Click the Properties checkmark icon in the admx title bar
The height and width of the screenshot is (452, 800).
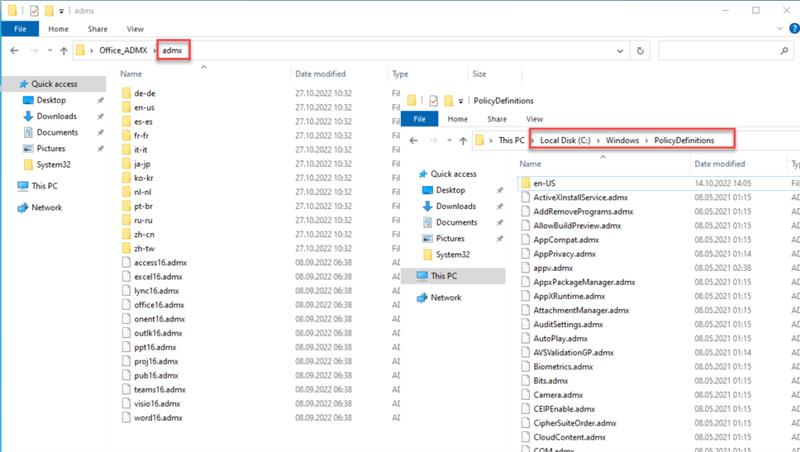pyautogui.click(x=34, y=11)
